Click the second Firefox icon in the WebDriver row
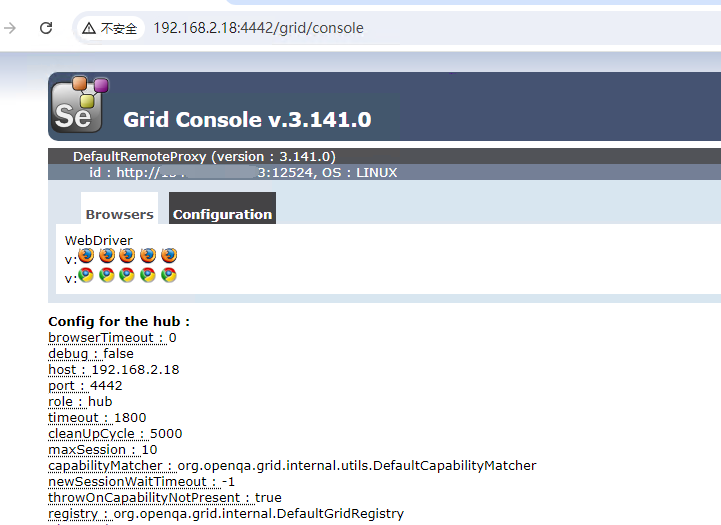This screenshot has height=525, width=721. (107, 255)
